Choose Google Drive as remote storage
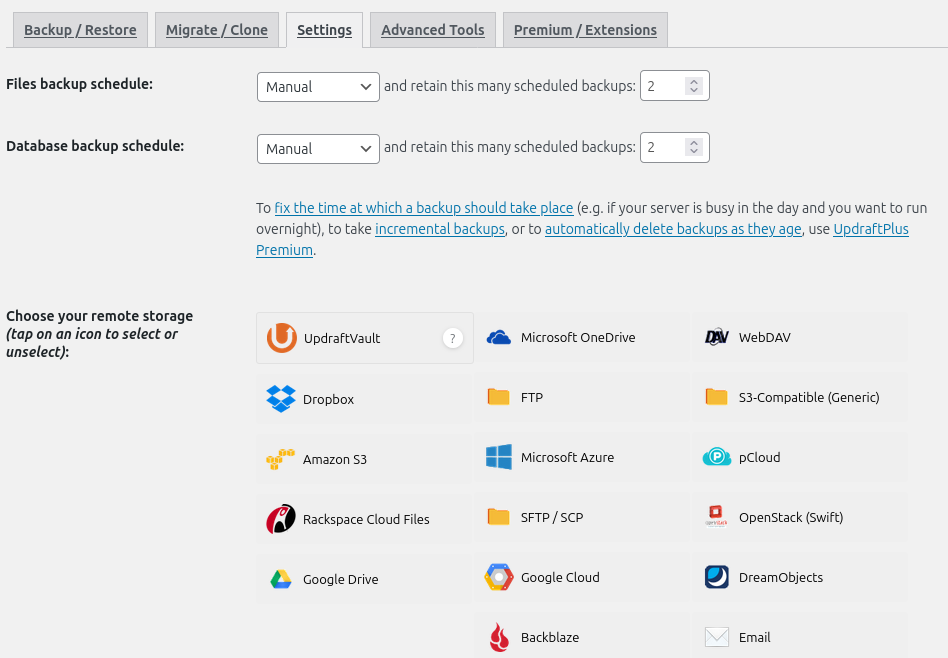This screenshot has width=948, height=658. tap(281, 579)
